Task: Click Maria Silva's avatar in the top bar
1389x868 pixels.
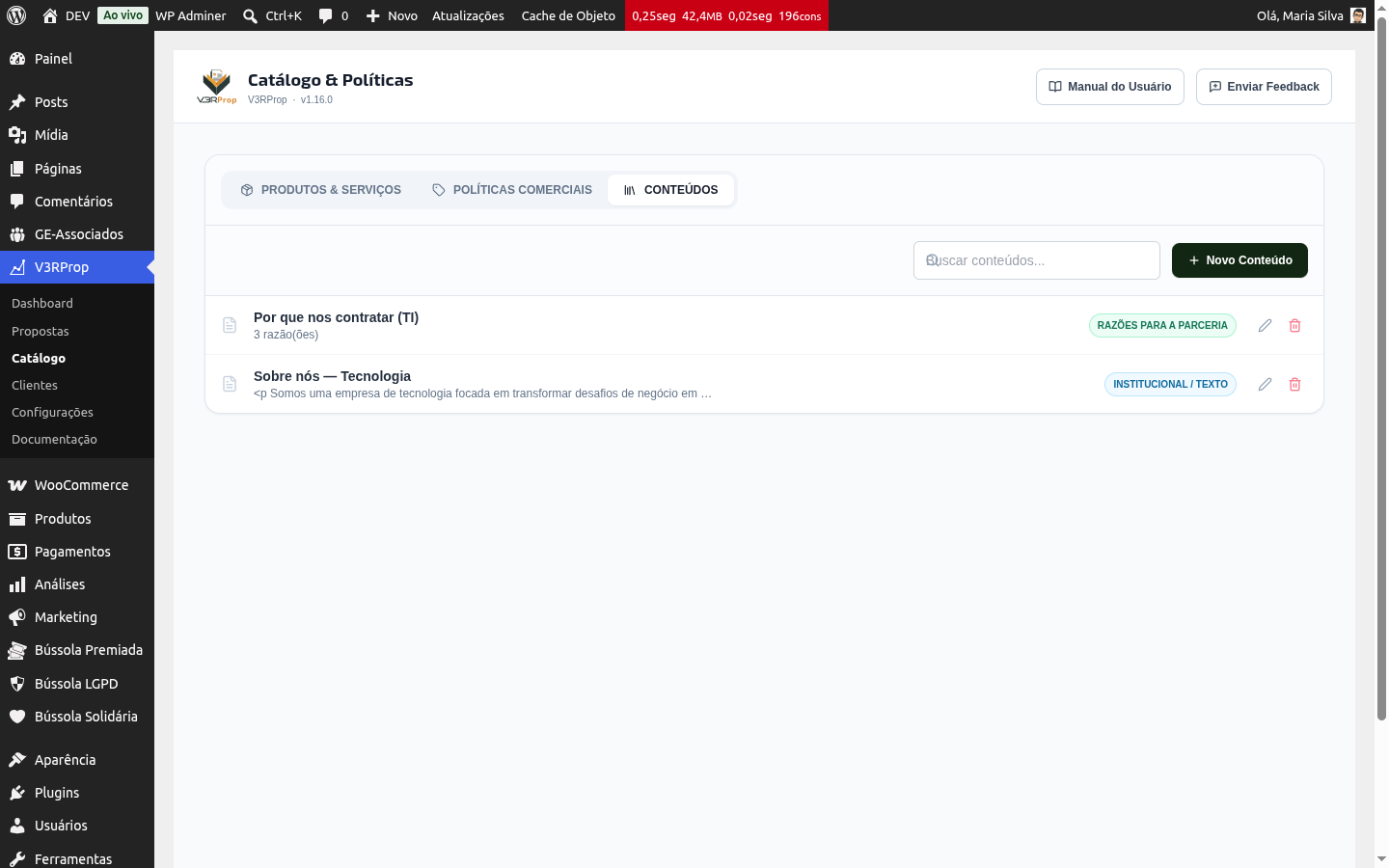Action: [1358, 15]
